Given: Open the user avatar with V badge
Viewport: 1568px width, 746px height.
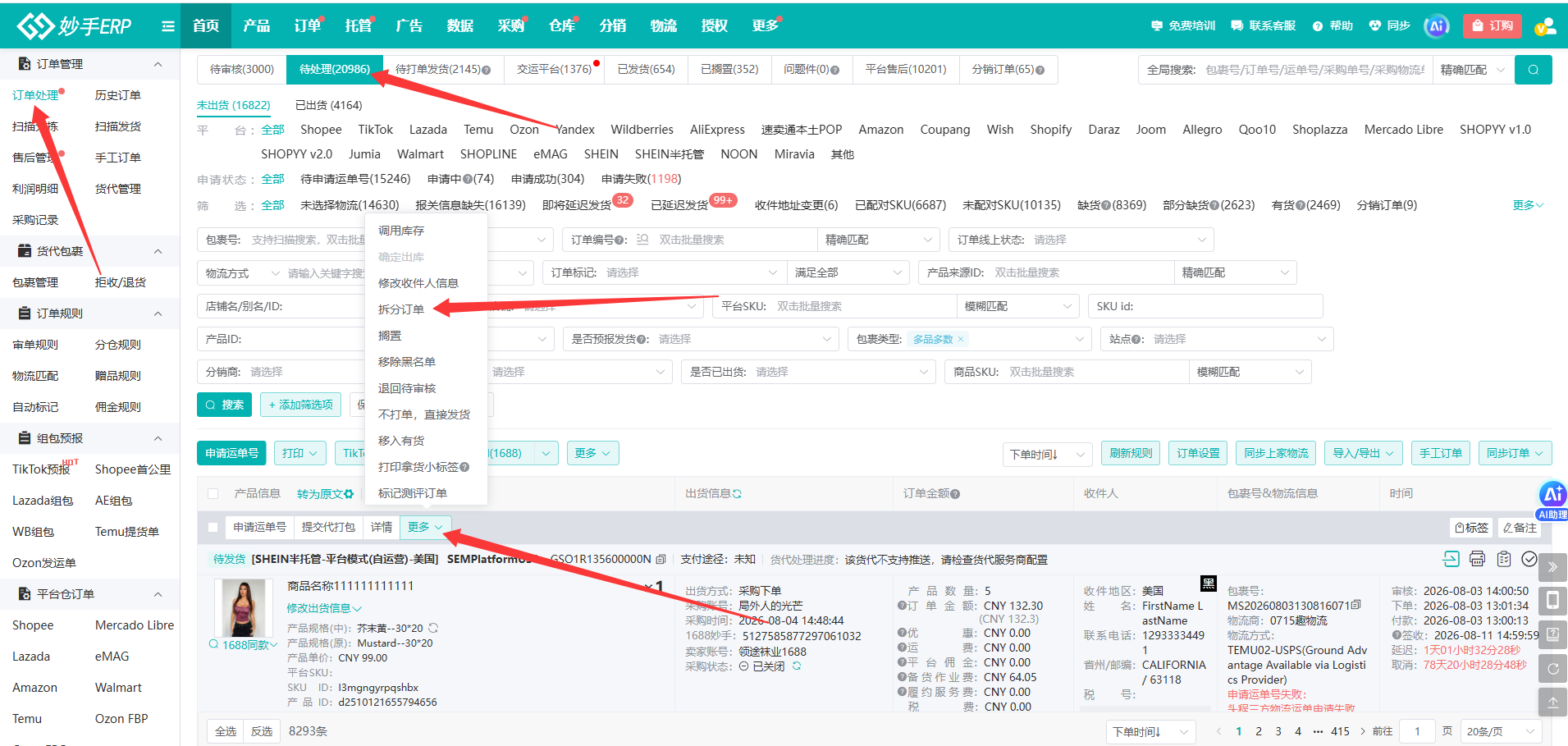Looking at the screenshot, I should (x=1545, y=26).
